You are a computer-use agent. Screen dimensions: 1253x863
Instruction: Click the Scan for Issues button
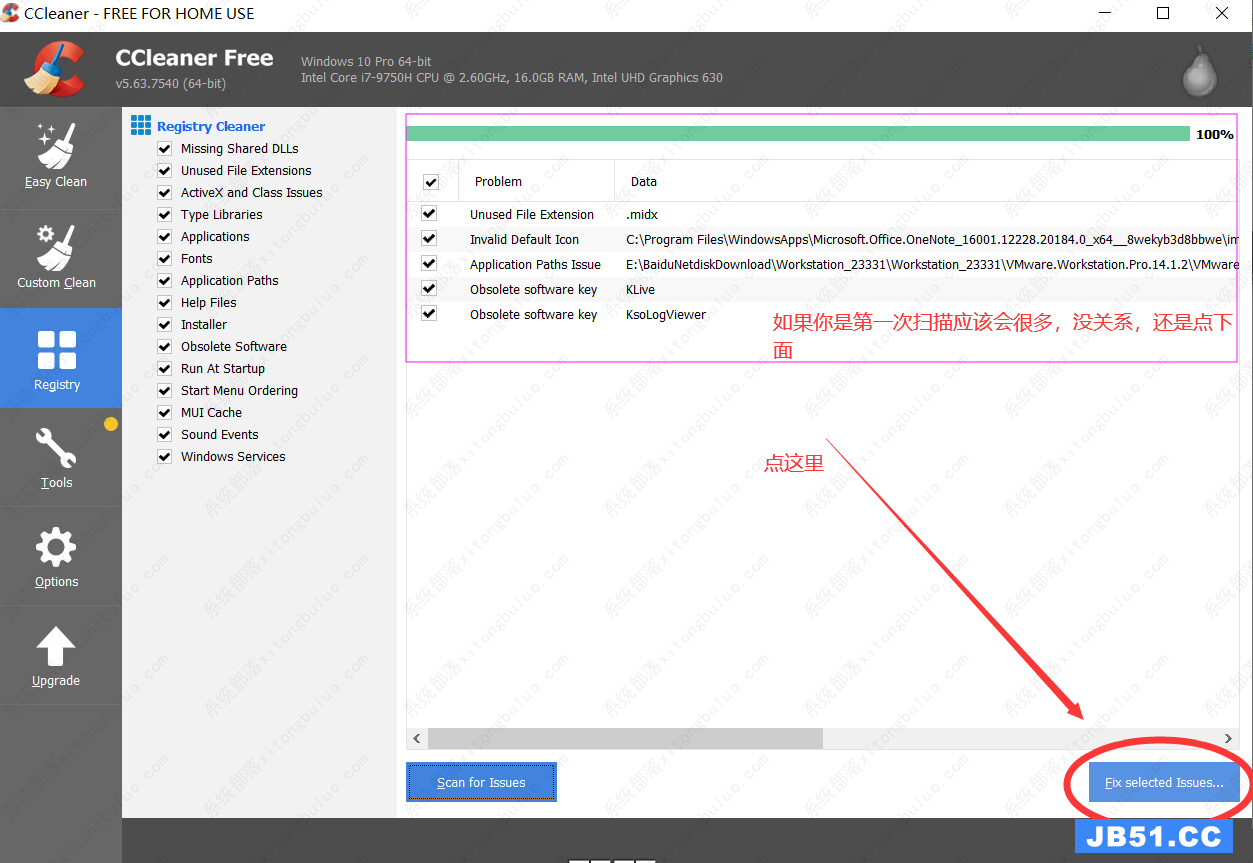coord(481,782)
